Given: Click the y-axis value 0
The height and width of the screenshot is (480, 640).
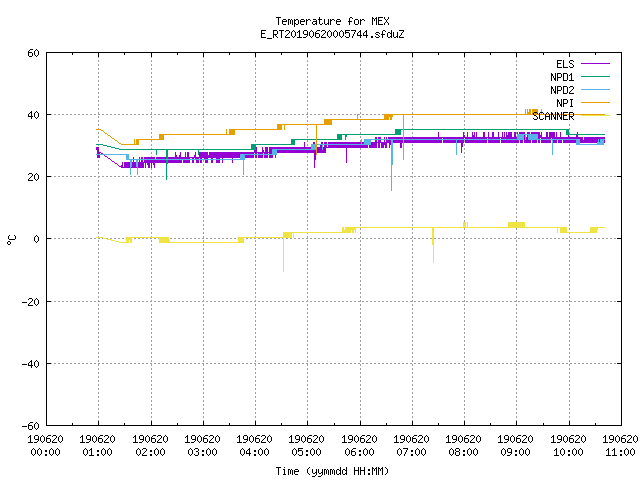Looking at the screenshot, I should [37, 239].
